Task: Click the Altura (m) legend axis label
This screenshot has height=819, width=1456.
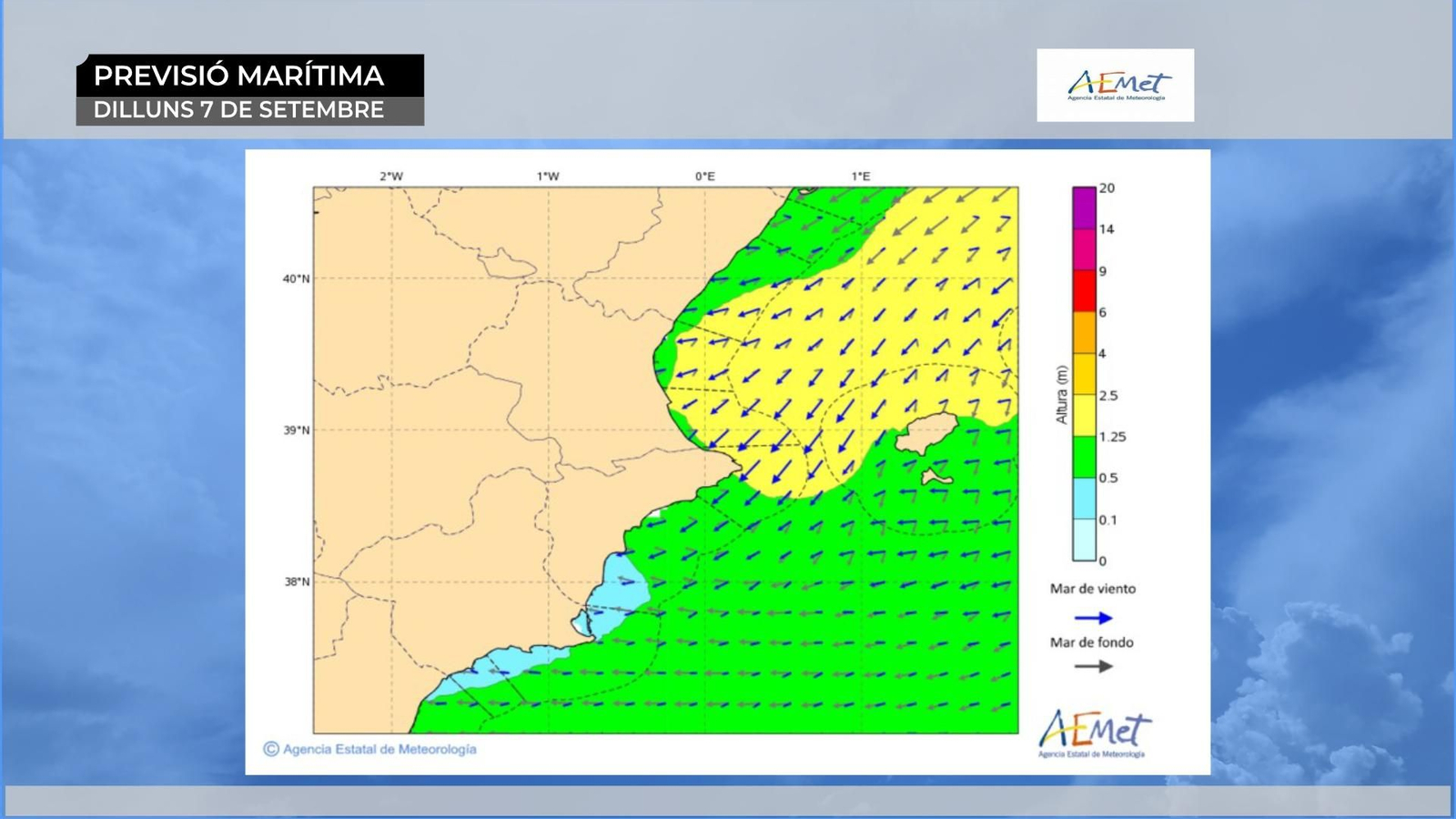Action: pyautogui.click(x=1061, y=394)
